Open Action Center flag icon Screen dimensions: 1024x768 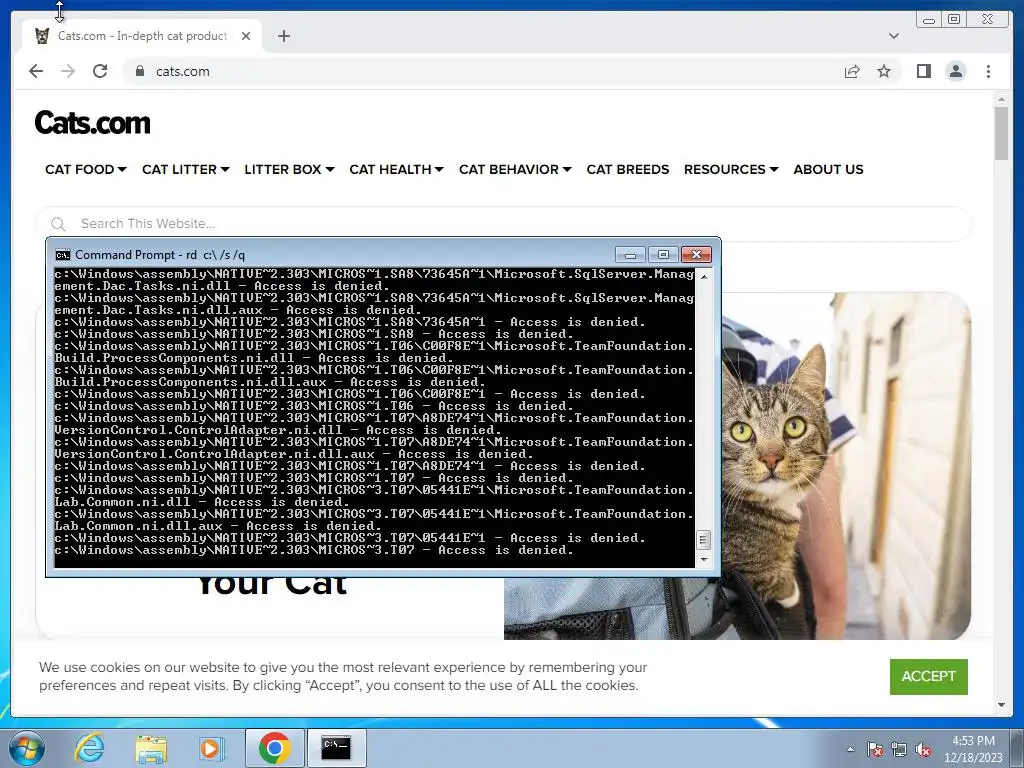pos(874,749)
